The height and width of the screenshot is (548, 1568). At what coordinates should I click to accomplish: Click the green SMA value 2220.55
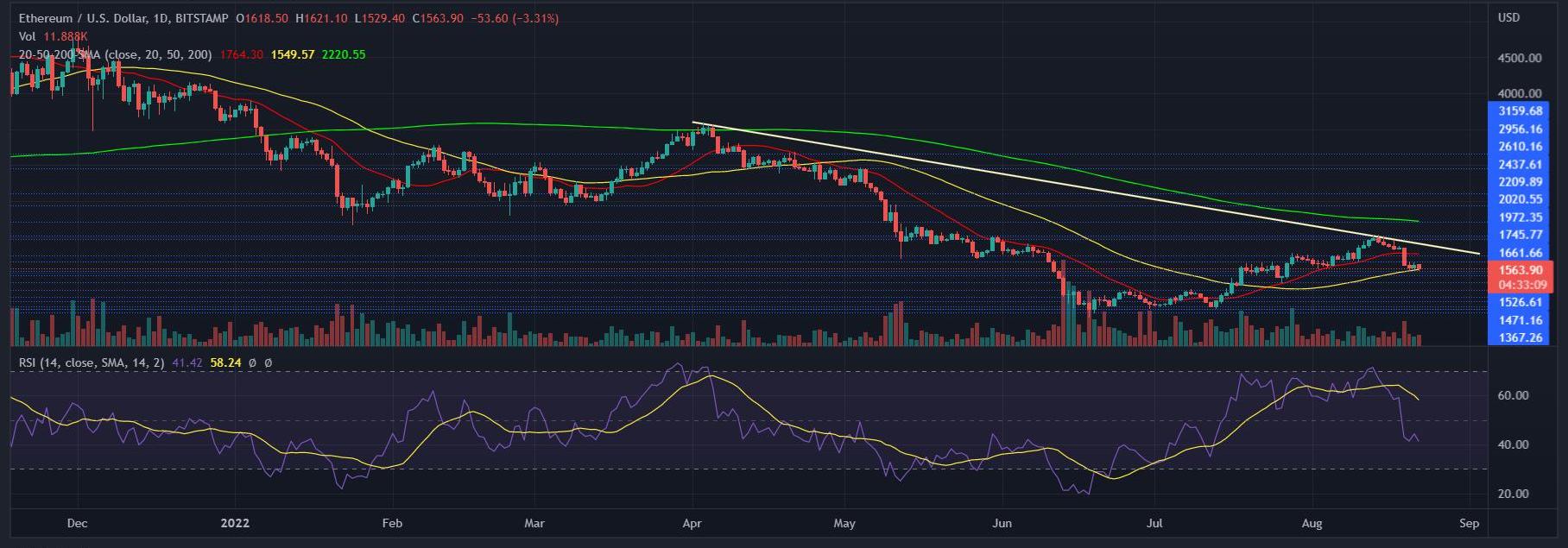(x=344, y=54)
